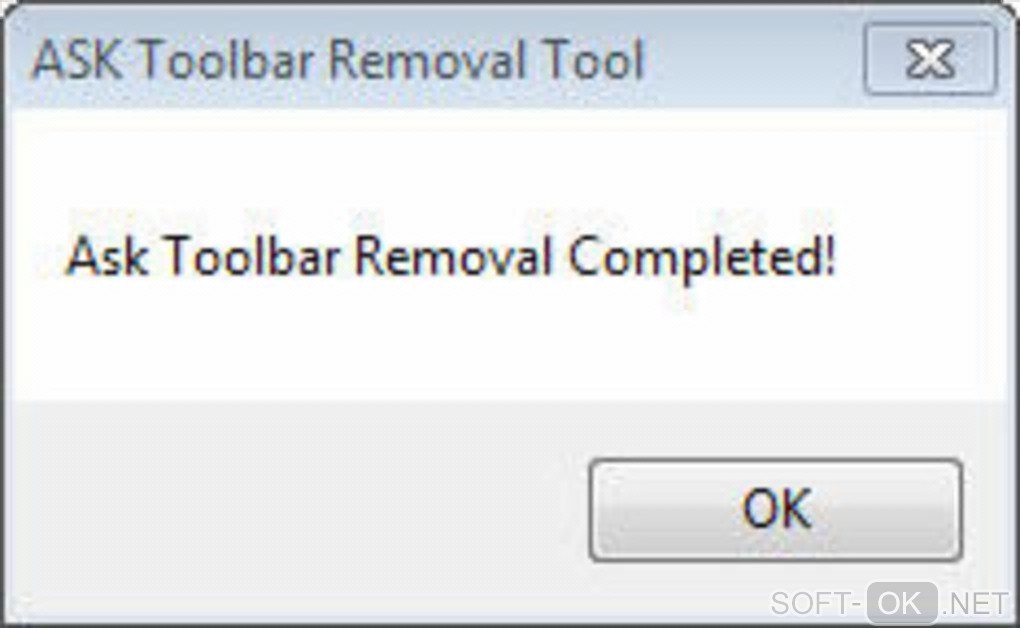The width and height of the screenshot is (1020, 628).
Task: Click the 'SOFT-' part of the watermark
Action: tap(816, 603)
